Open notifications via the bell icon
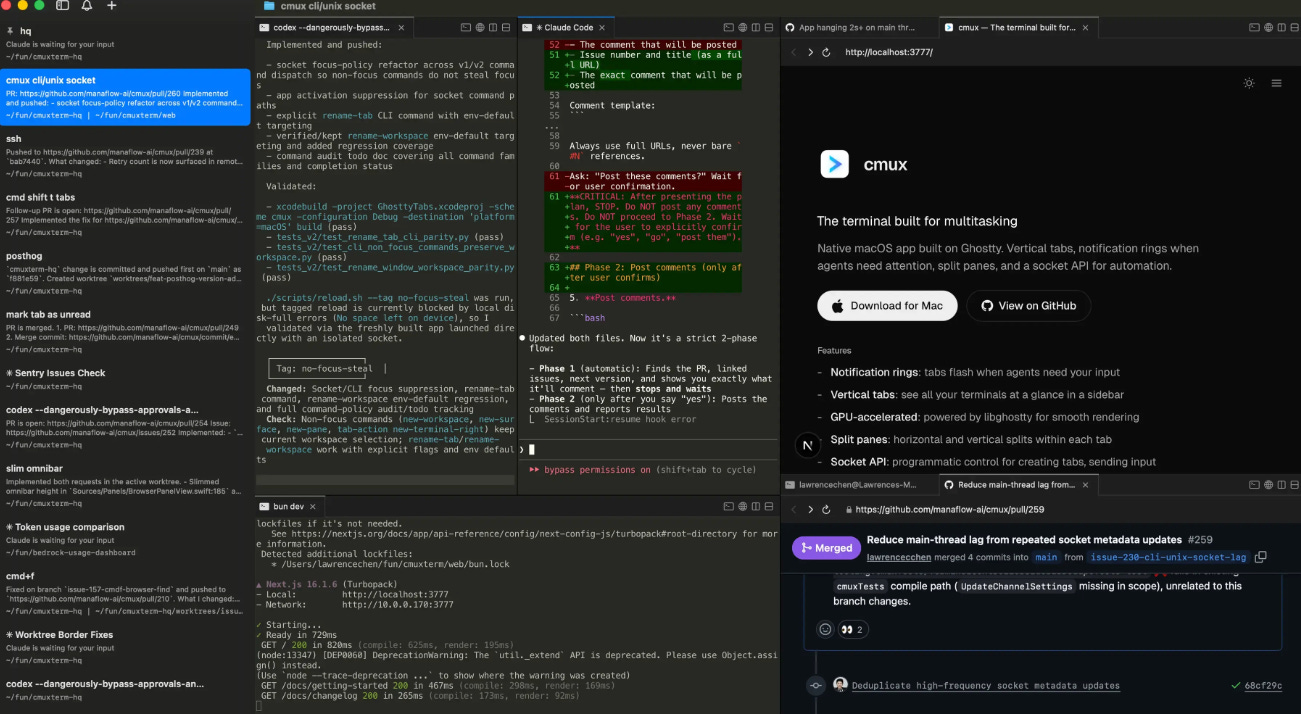The width and height of the screenshot is (1301, 714). pyautogui.click(x=87, y=6)
